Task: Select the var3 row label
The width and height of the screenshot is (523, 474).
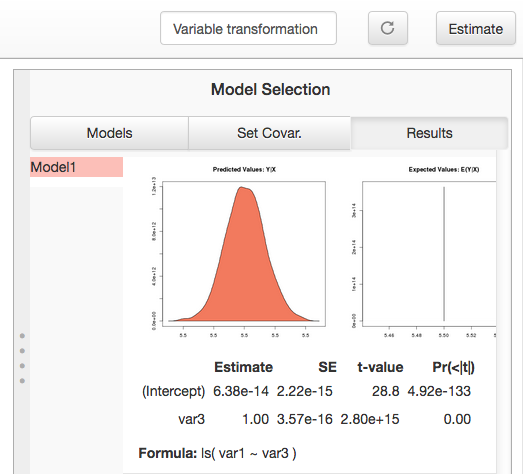Action: click(191, 419)
